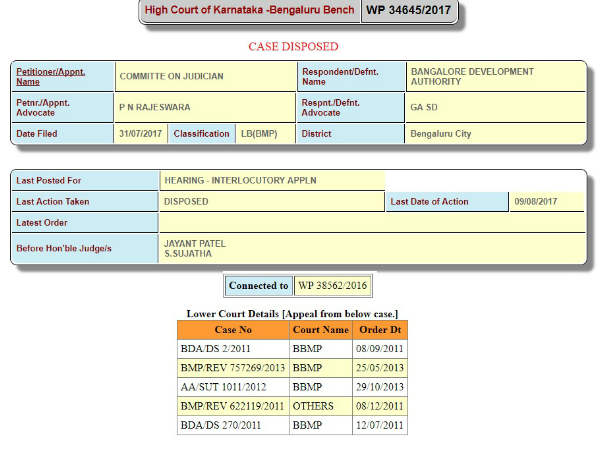The image size is (600, 450).
Task: Select case AA/SUT 1011/2012
Action: click(223, 387)
